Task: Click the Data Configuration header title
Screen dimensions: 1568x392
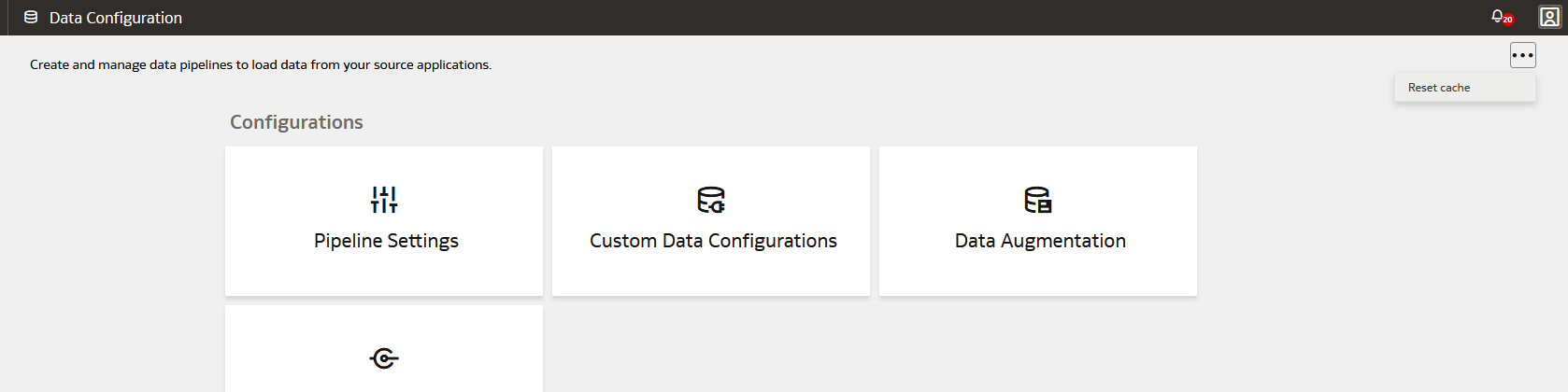Action: click(x=116, y=18)
